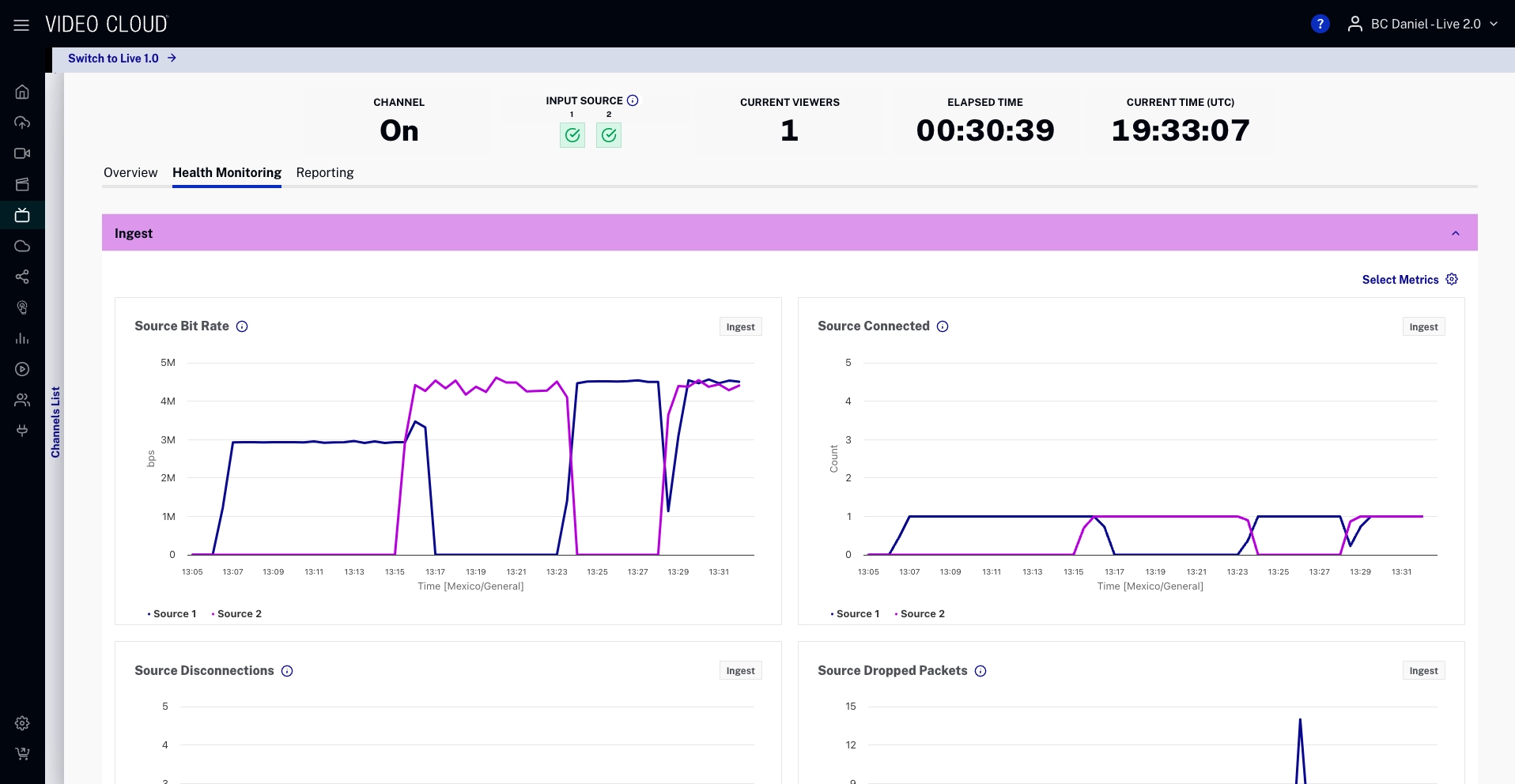Image resolution: width=1515 pixels, height=784 pixels.
Task: Toggle Source 2 legend in Source Bit Rate
Action: (x=238, y=614)
